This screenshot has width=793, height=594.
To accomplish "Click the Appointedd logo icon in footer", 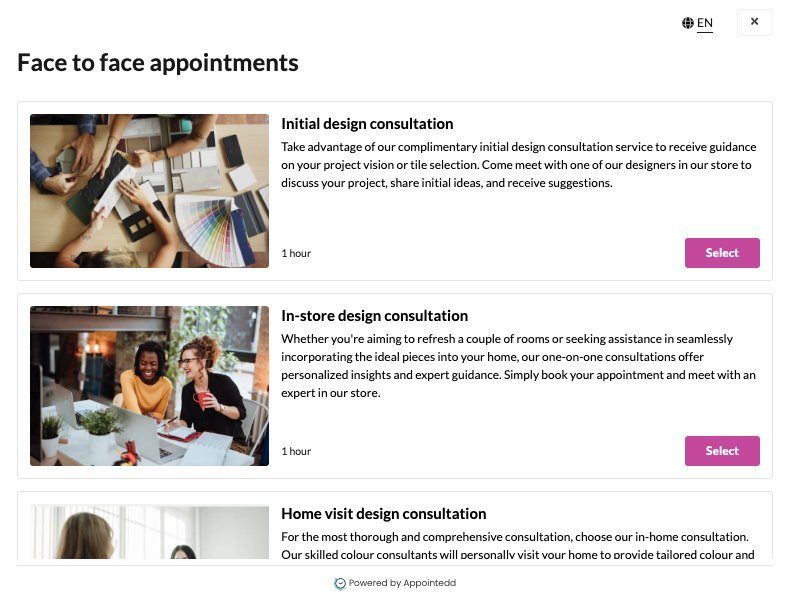I will [340, 583].
